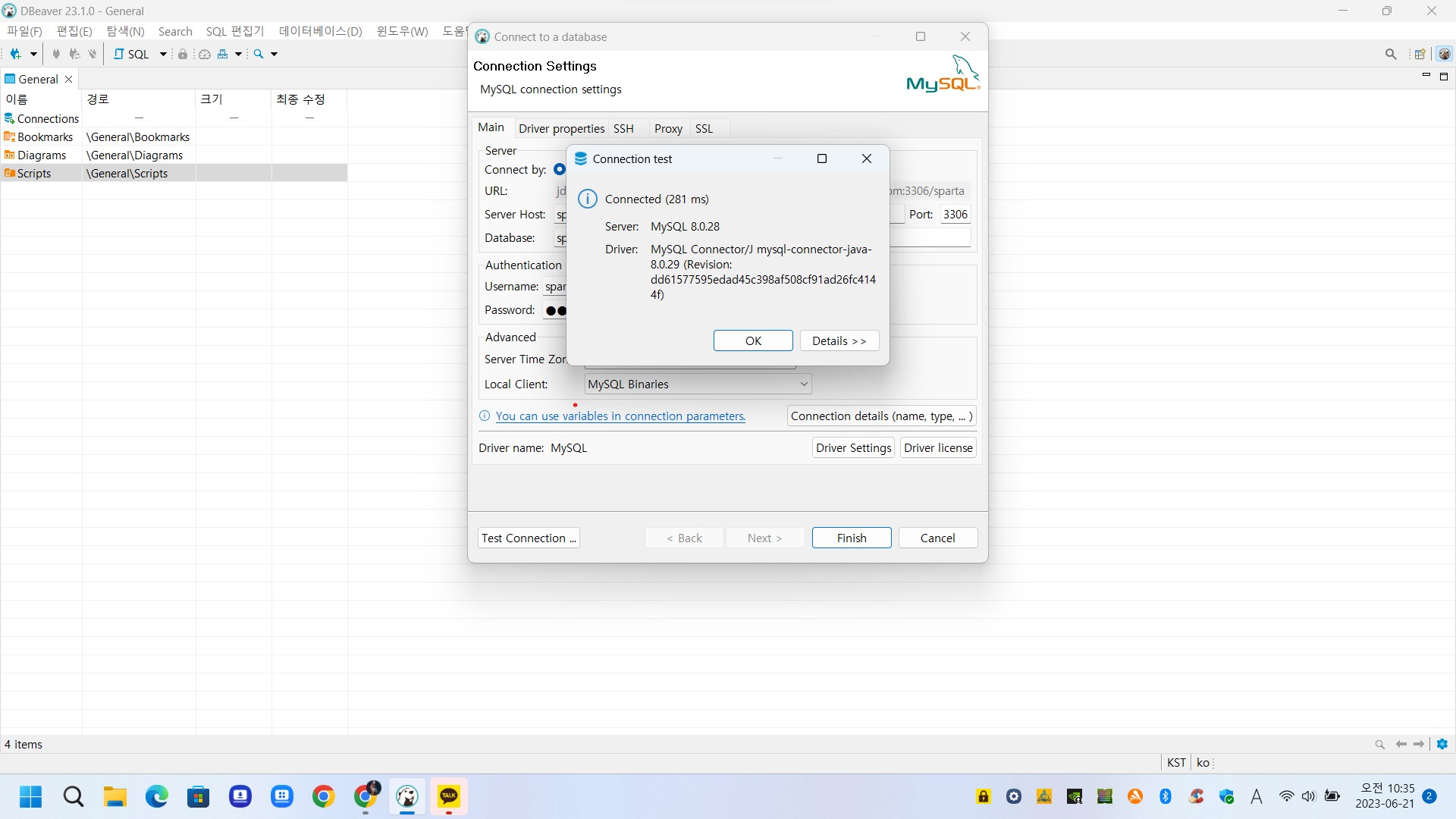Click the Reconnect toolbar icon

coord(74,54)
